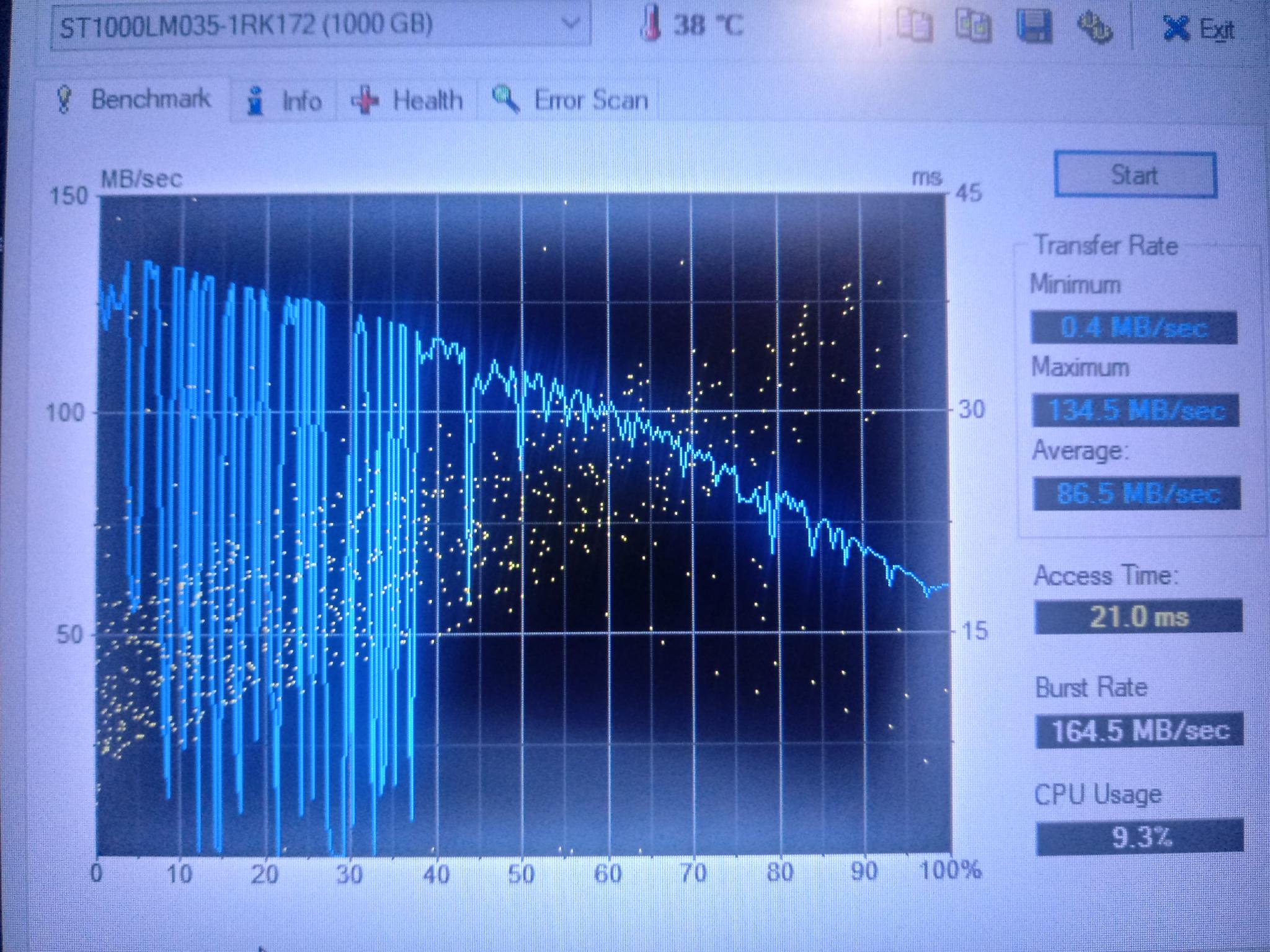Copy screenshot to clipboard icon
Screen dimensions: 1270x952
pos(973,25)
